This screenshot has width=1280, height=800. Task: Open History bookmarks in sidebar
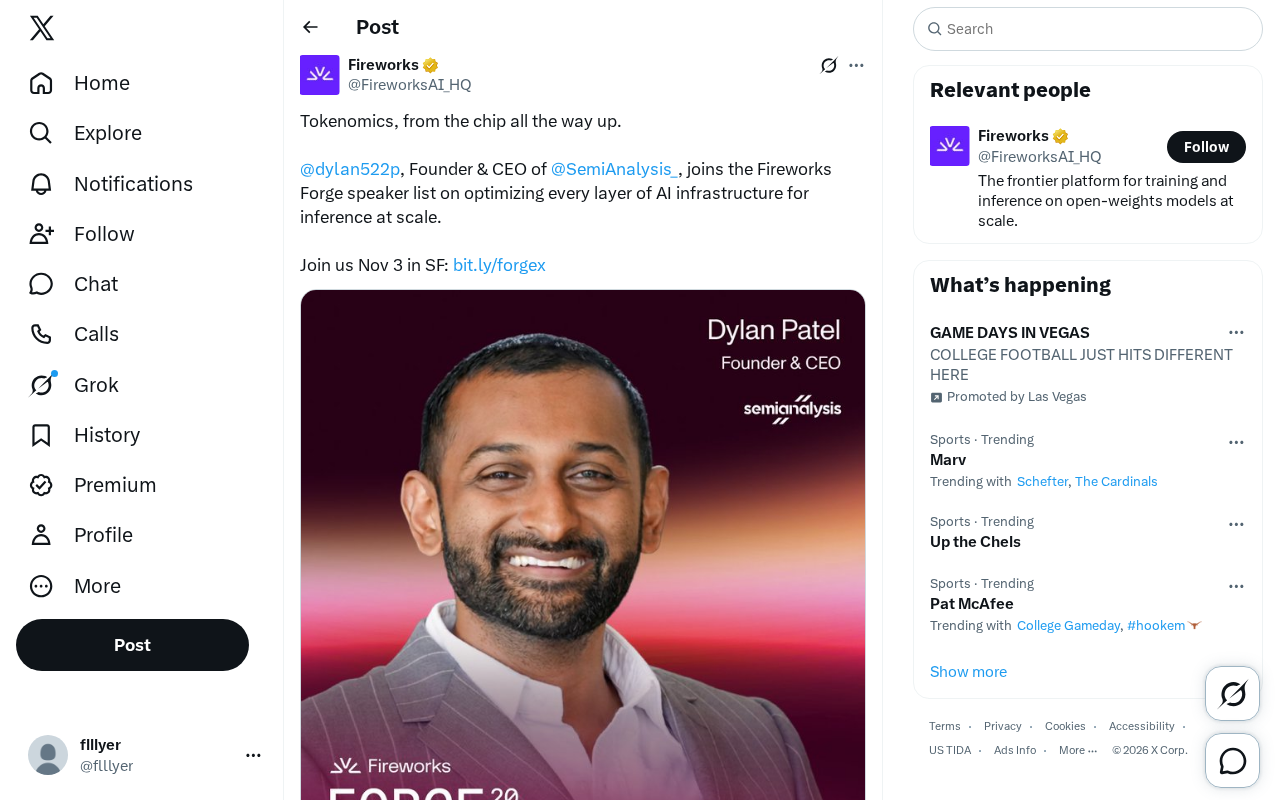[x=85, y=435]
